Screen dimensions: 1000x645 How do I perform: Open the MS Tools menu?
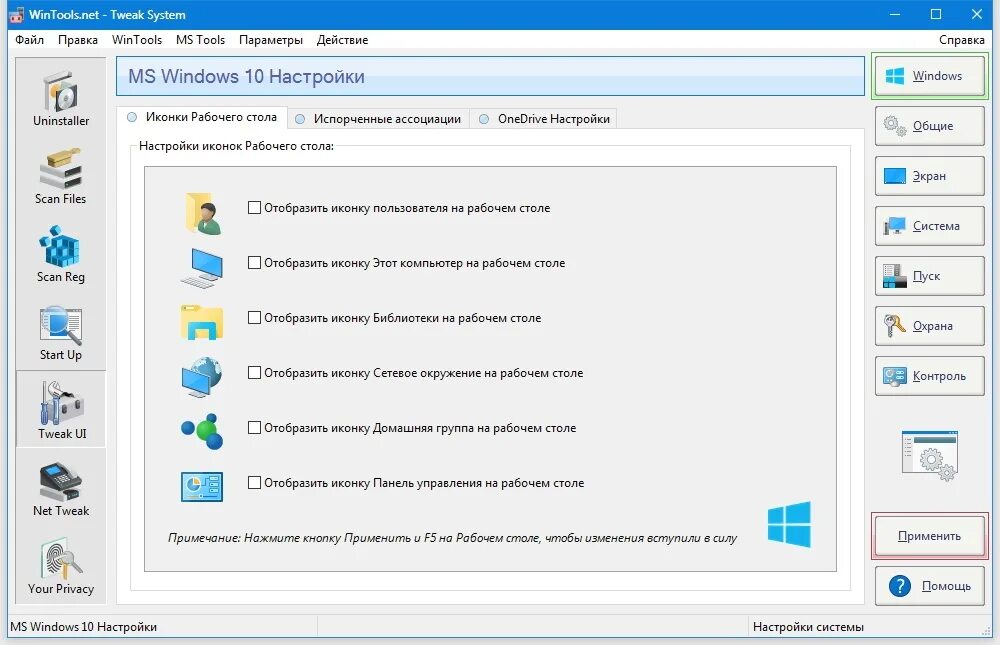200,40
